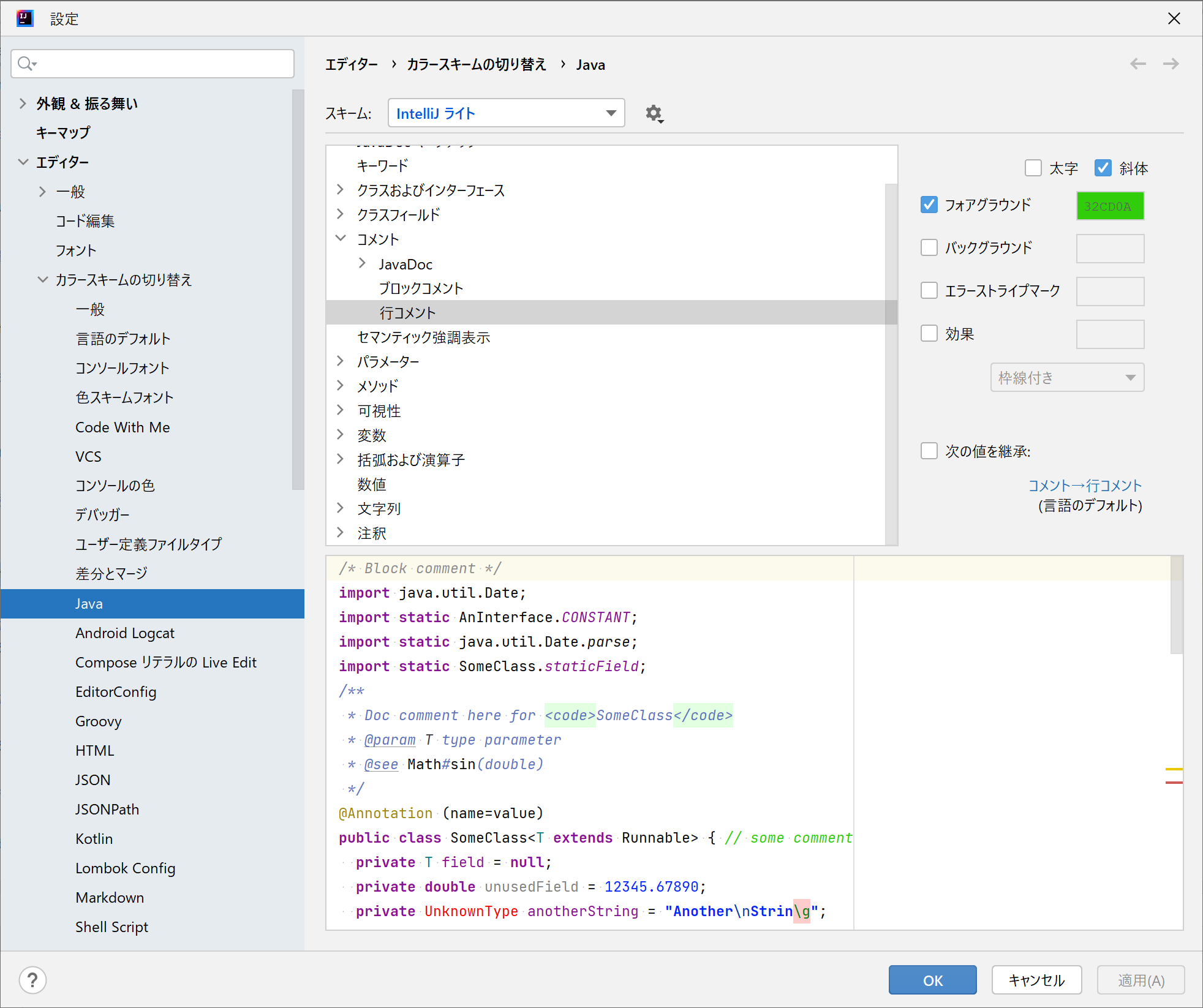Viewport: 1203px width, 1008px height.
Task: Click the help question mark button
Action: (x=32, y=980)
